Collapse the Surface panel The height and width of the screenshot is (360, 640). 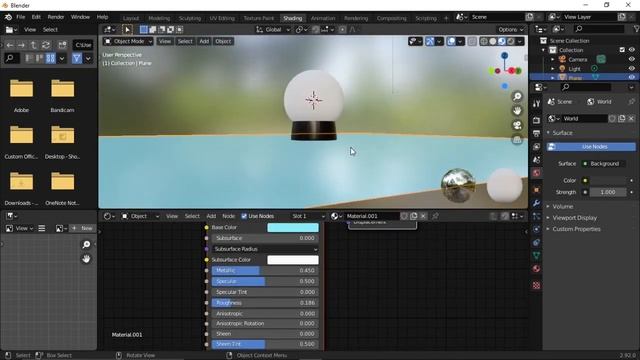click(562, 133)
